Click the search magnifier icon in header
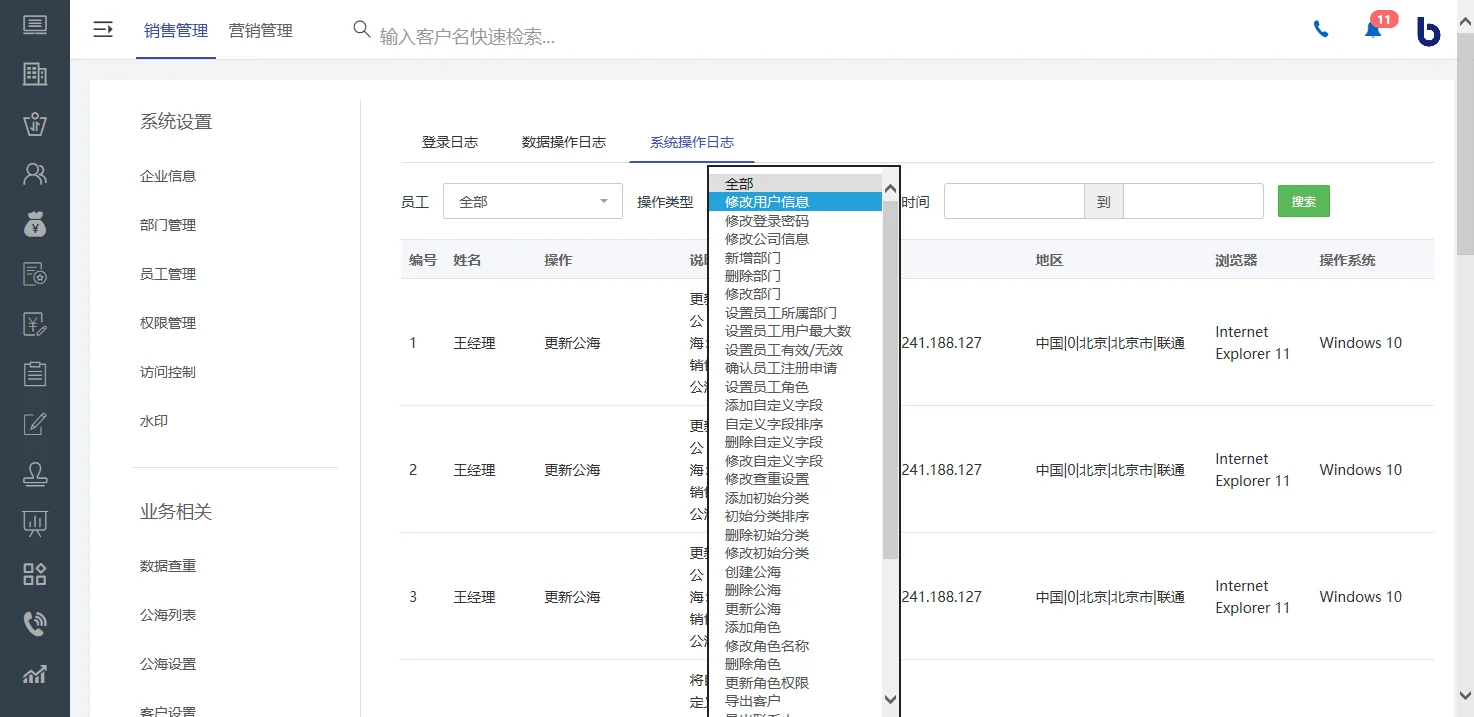The width and height of the screenshot is (1474, 717). [362, 29]
